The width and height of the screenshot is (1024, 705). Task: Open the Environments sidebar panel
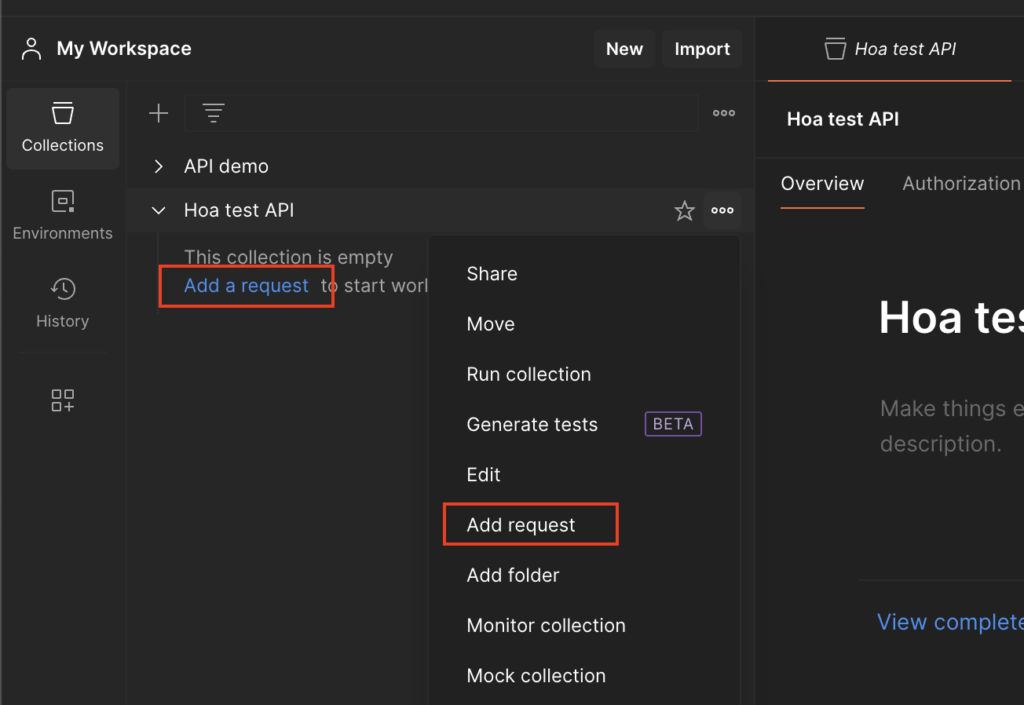point(63,215)
